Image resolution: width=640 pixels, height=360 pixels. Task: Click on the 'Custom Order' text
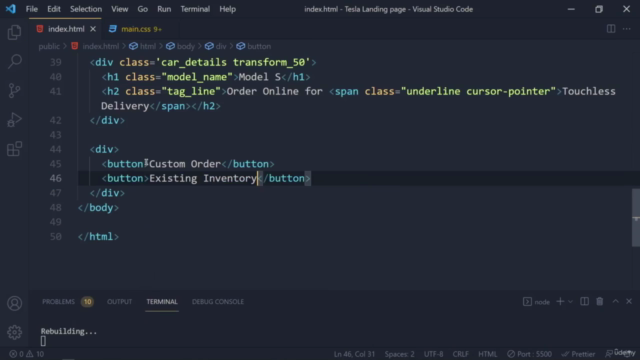pos(185,164)
